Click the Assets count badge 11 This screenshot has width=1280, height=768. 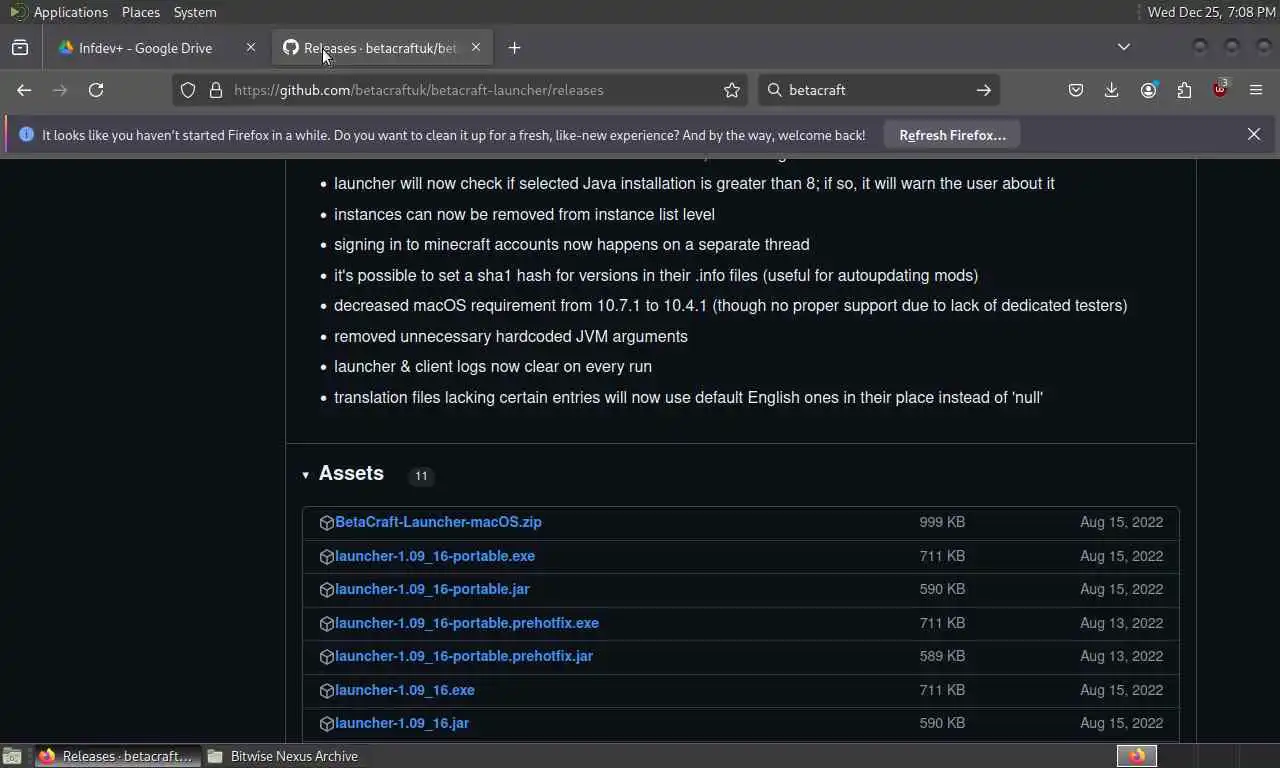[x=421, y=476]
